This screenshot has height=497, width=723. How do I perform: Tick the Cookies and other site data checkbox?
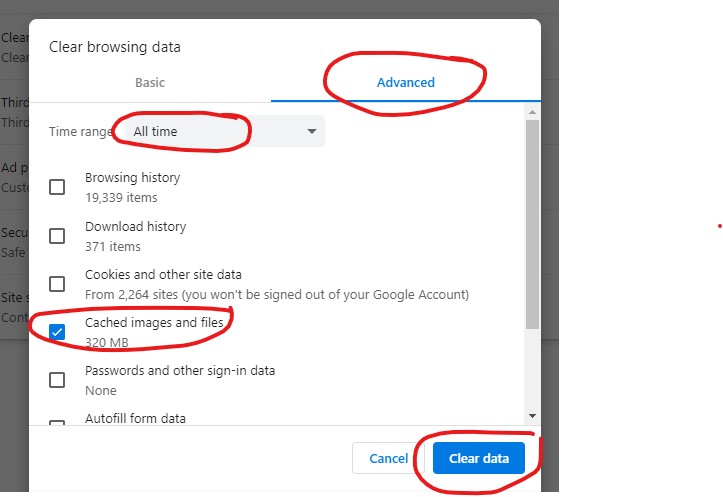[x=57, y=284]
